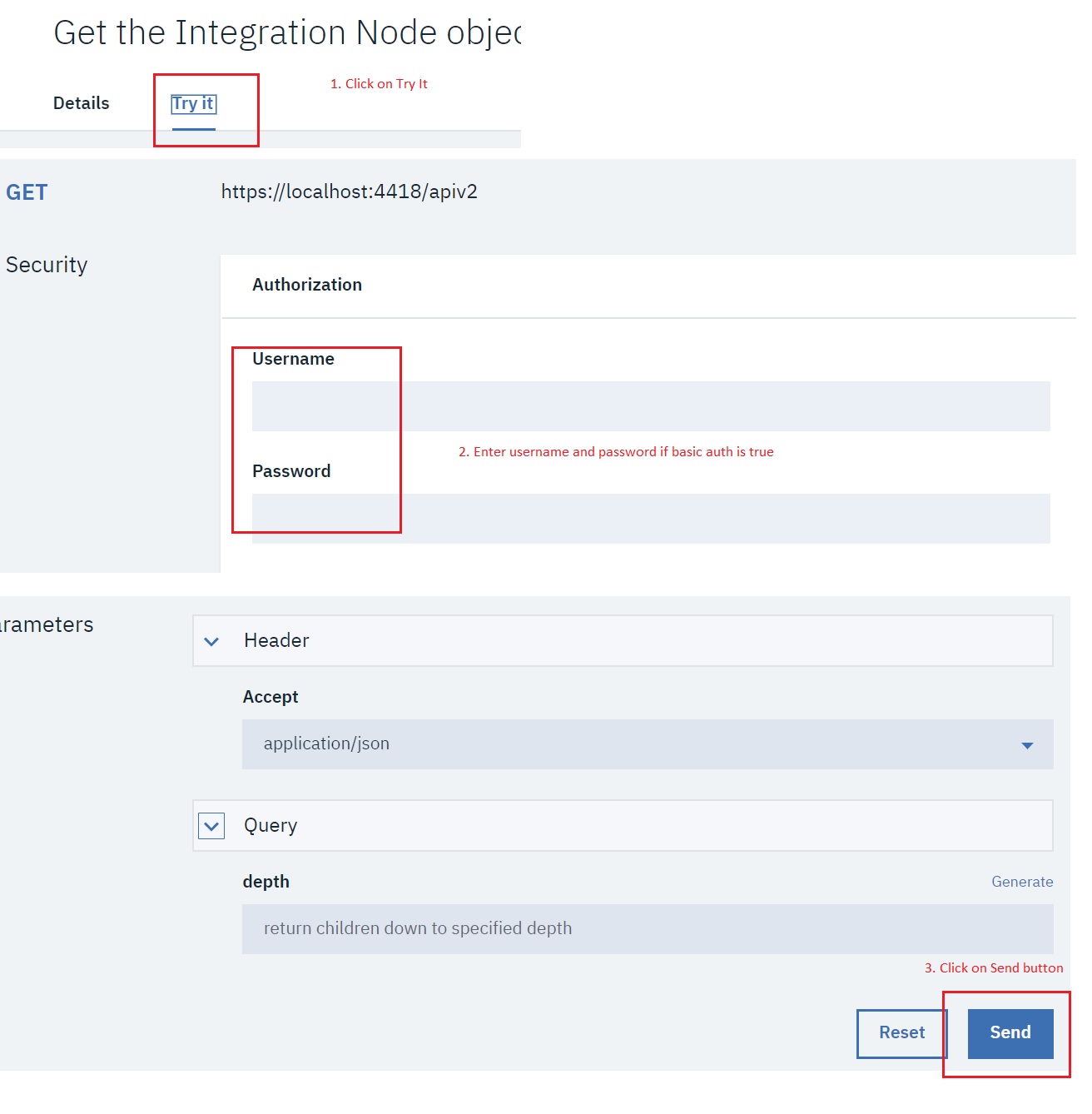Click the Password input field
Screen dimensions: 1092x1114
pos(583,518)
